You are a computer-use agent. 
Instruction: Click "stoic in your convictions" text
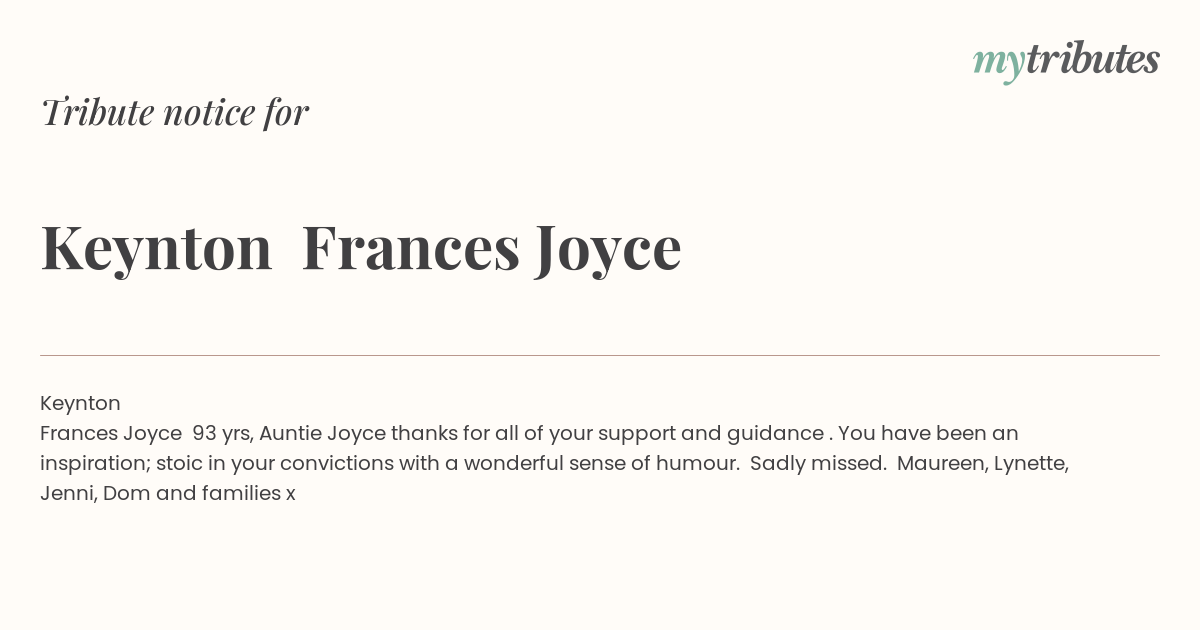pyautogui.click(x=275, y=464)
